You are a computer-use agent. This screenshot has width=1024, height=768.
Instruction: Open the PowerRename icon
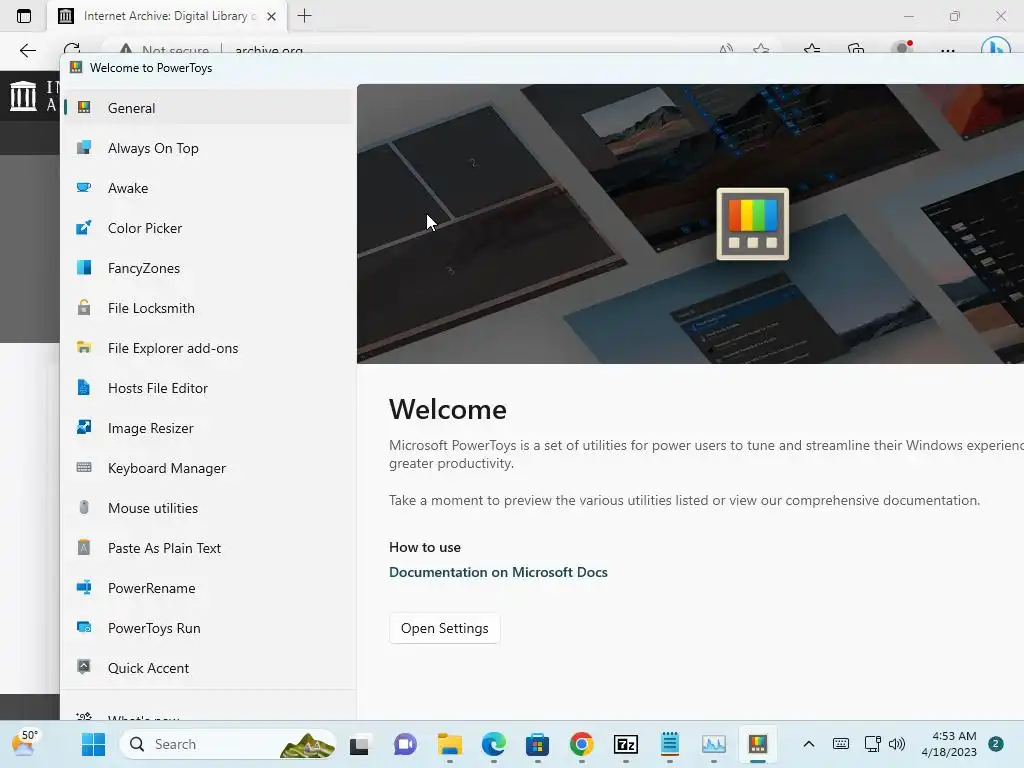[84, 588]
